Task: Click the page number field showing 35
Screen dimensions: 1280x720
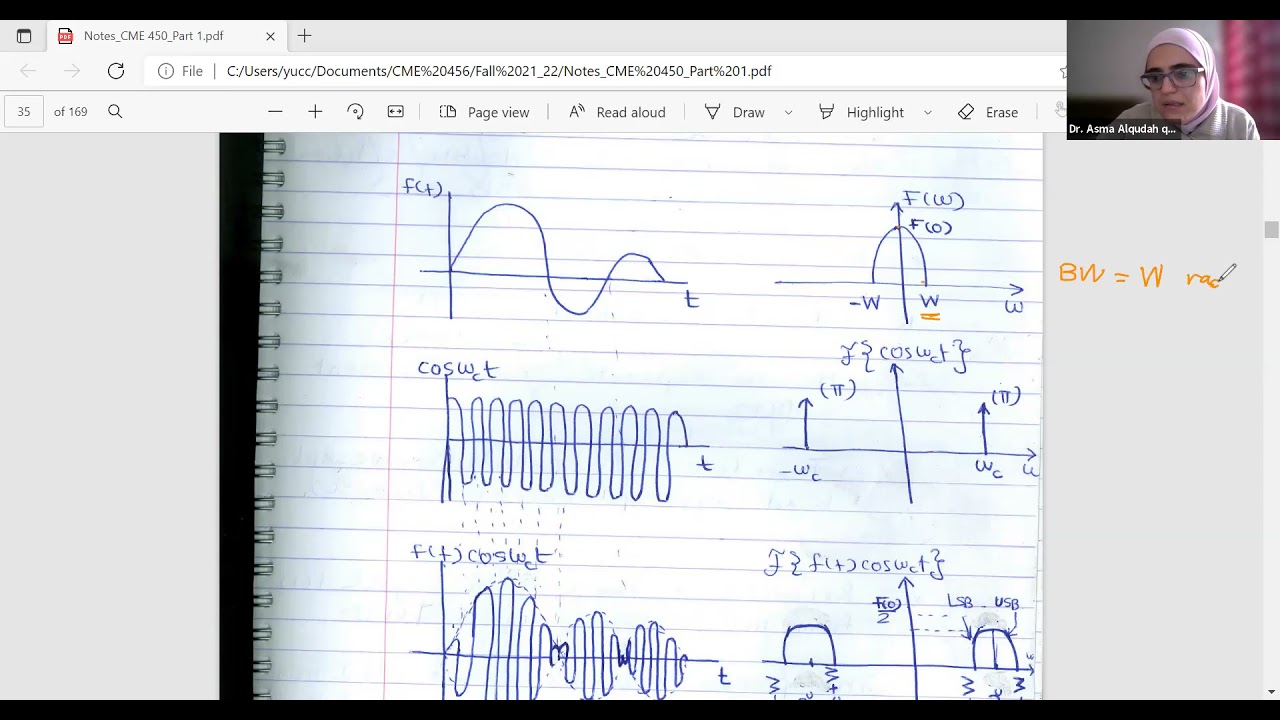Action: pyautogui.click(x=24, y=112)
